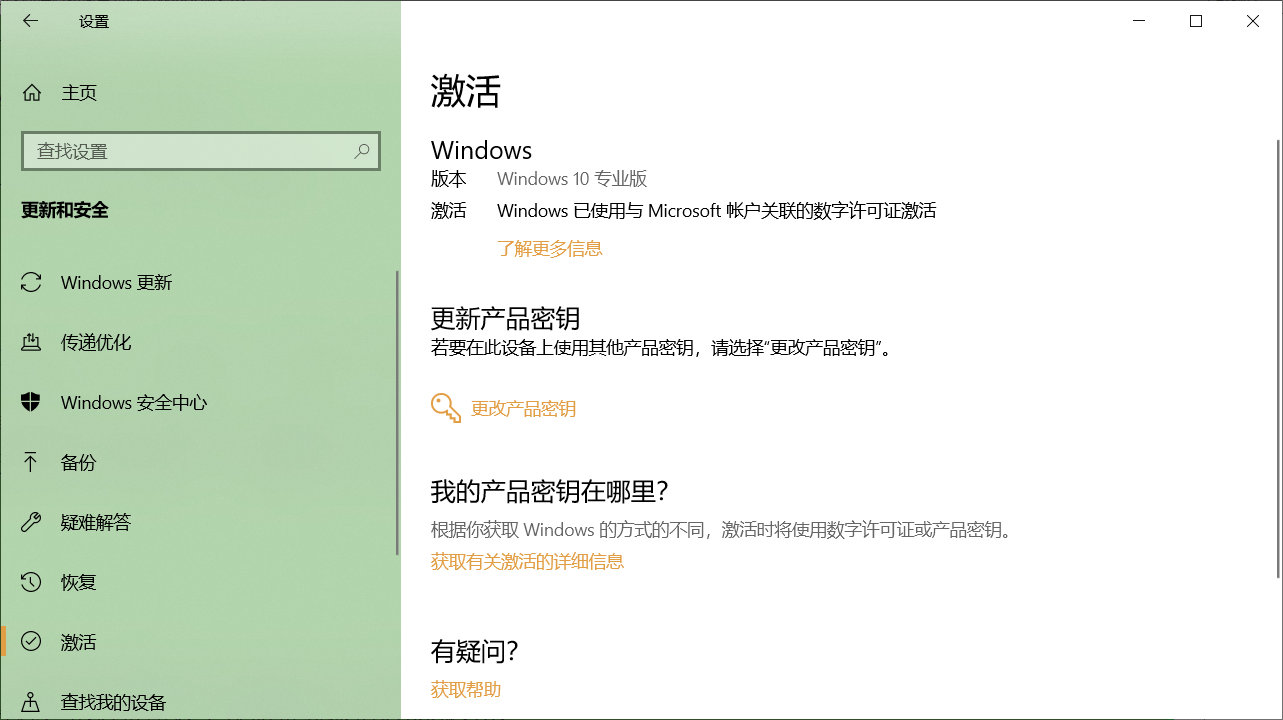Click inside the 查找设置 search field
The height and width of the screenshot is (720, 1283).
click(x=180, y=151)
